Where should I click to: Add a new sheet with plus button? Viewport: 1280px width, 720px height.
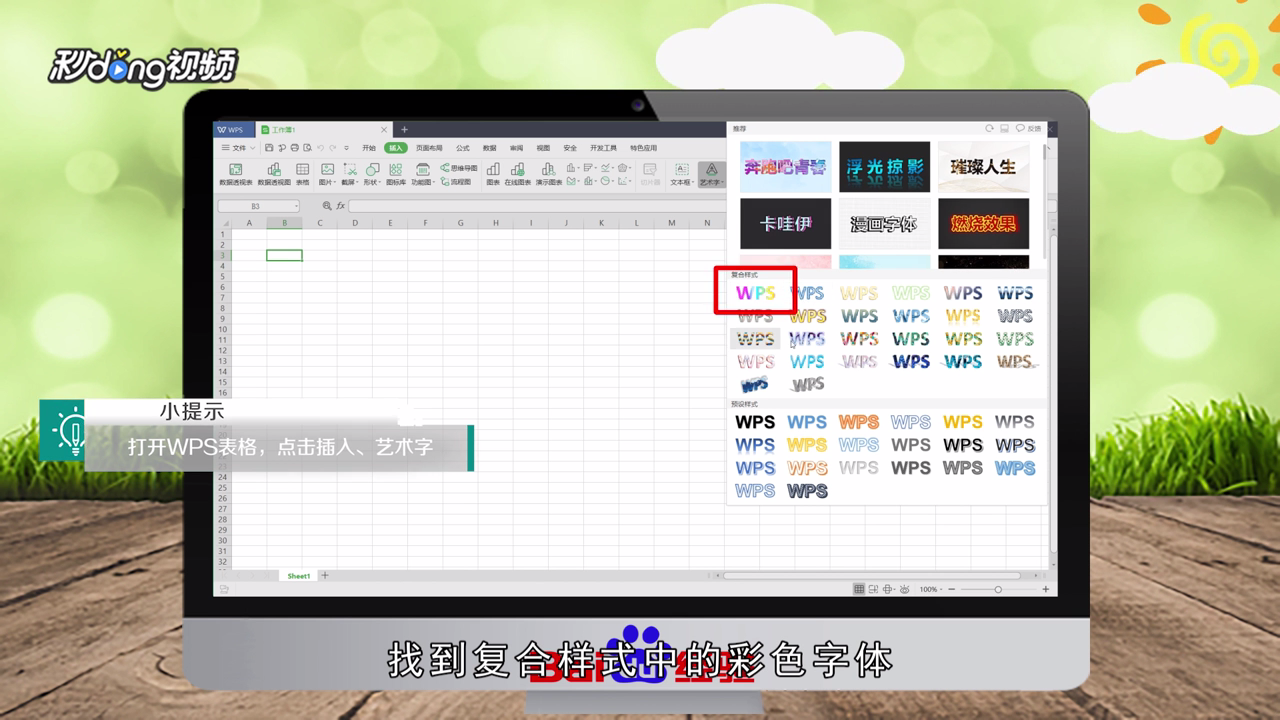[325, 576]
